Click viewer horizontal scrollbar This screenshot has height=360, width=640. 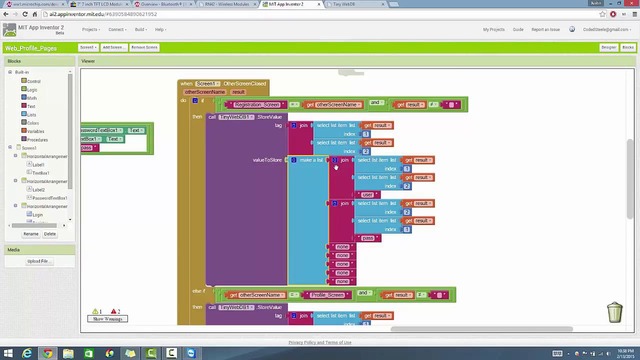(482, 329)
